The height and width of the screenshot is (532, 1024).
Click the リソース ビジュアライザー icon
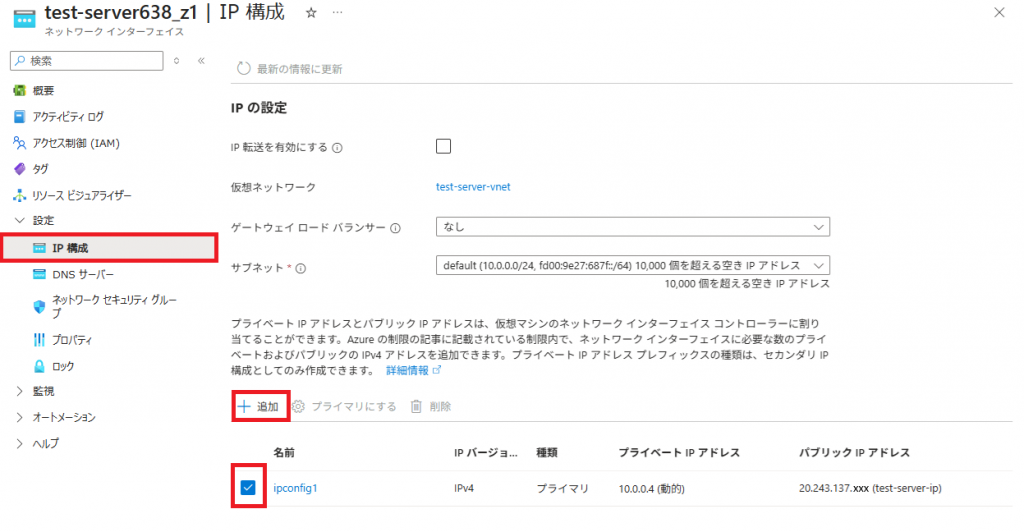click(x=20, y=195)
